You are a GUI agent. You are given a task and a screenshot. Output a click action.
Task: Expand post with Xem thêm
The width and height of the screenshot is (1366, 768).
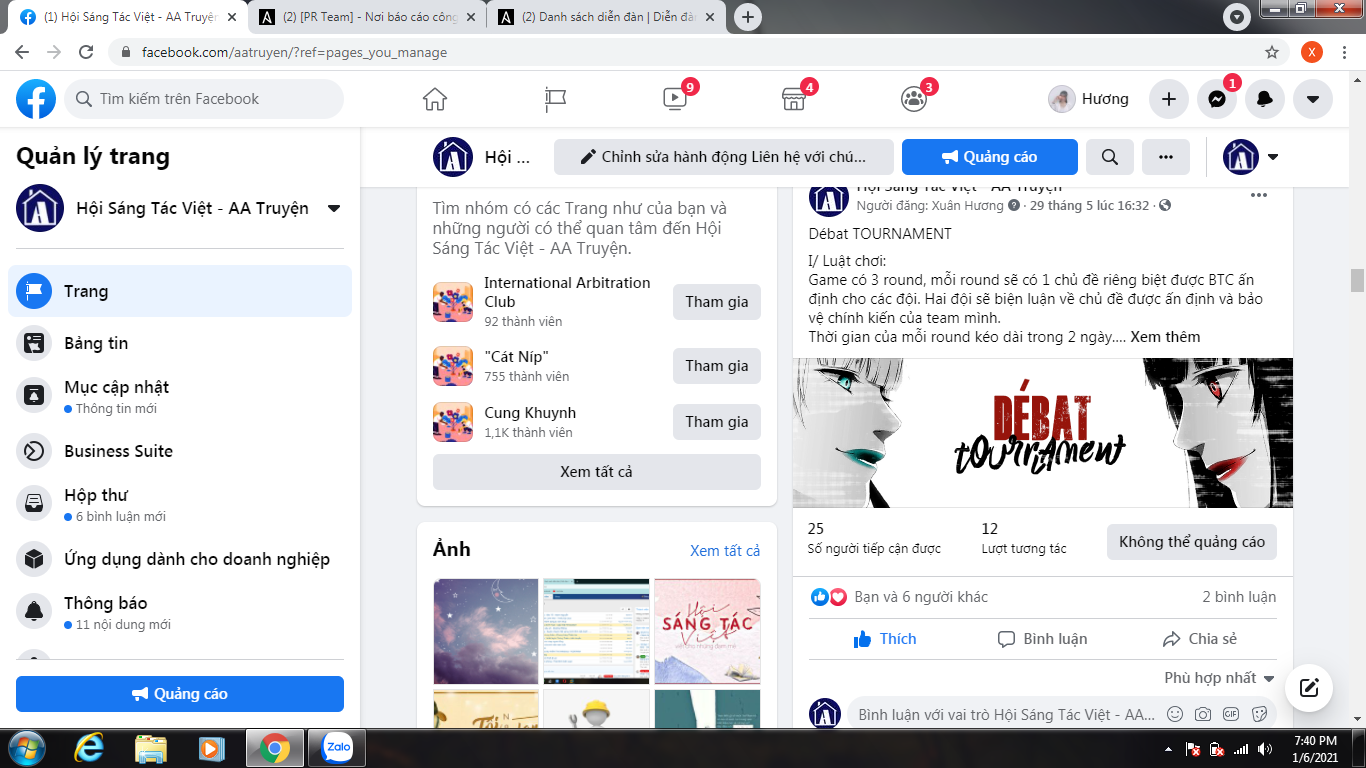tap(1165, 337)
